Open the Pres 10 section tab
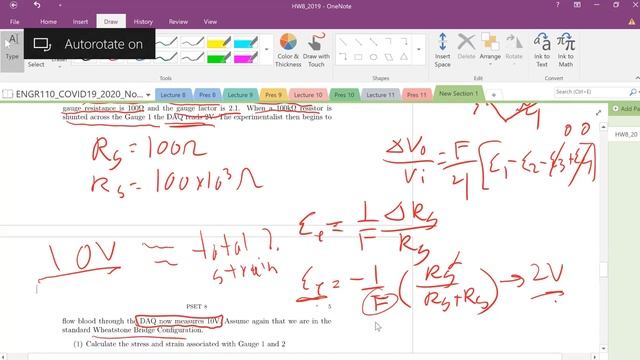Image resolution: width=640 pixels, height=360 pixels. tap(344, 95)
